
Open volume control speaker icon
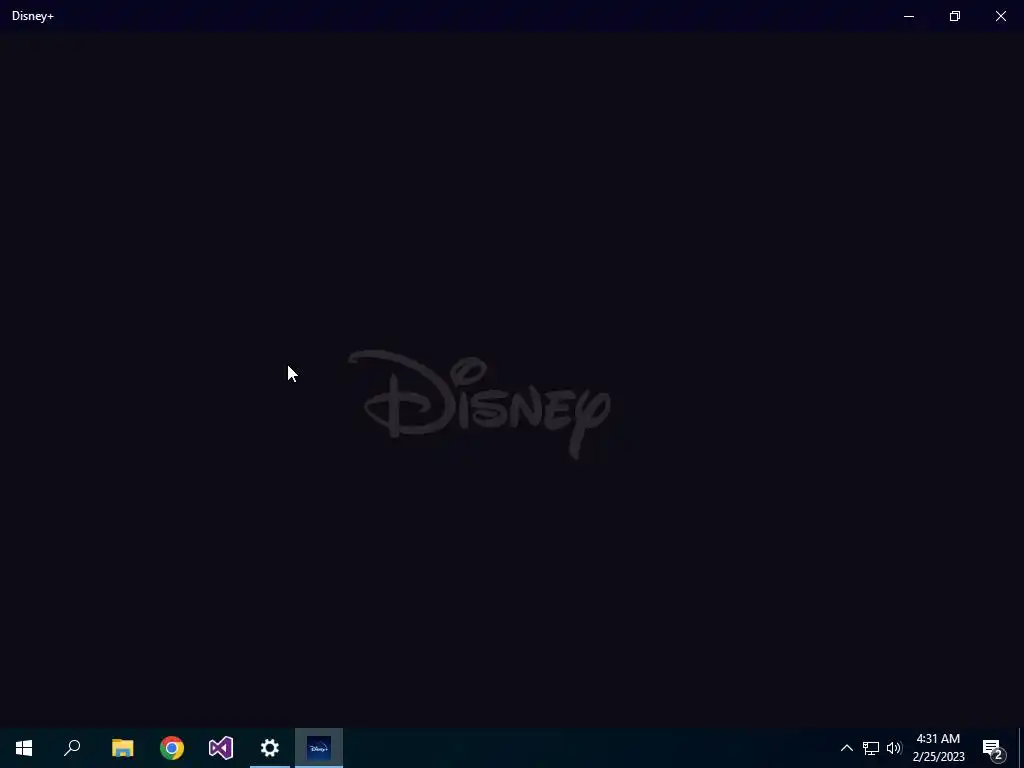coord(894,748)
